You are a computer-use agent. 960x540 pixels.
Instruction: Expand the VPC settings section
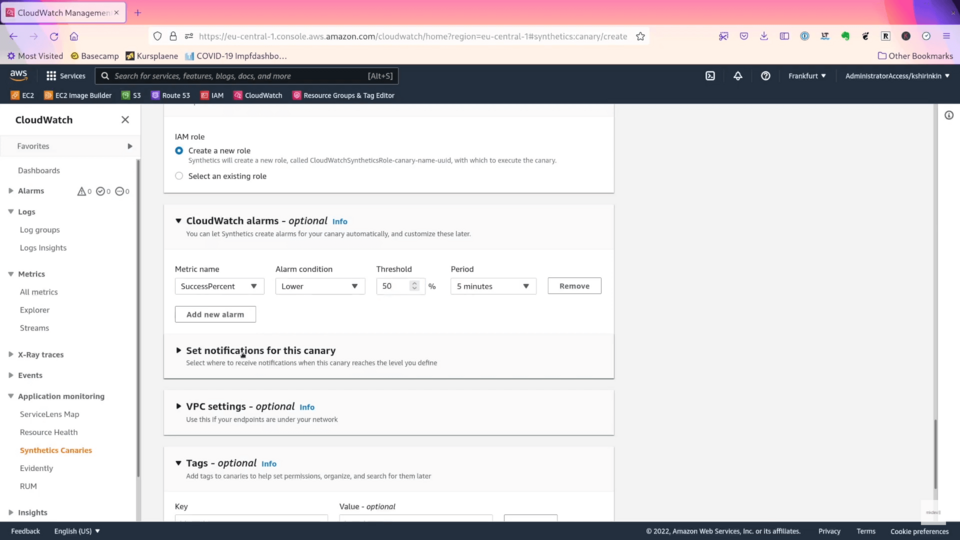pos(178,407)
